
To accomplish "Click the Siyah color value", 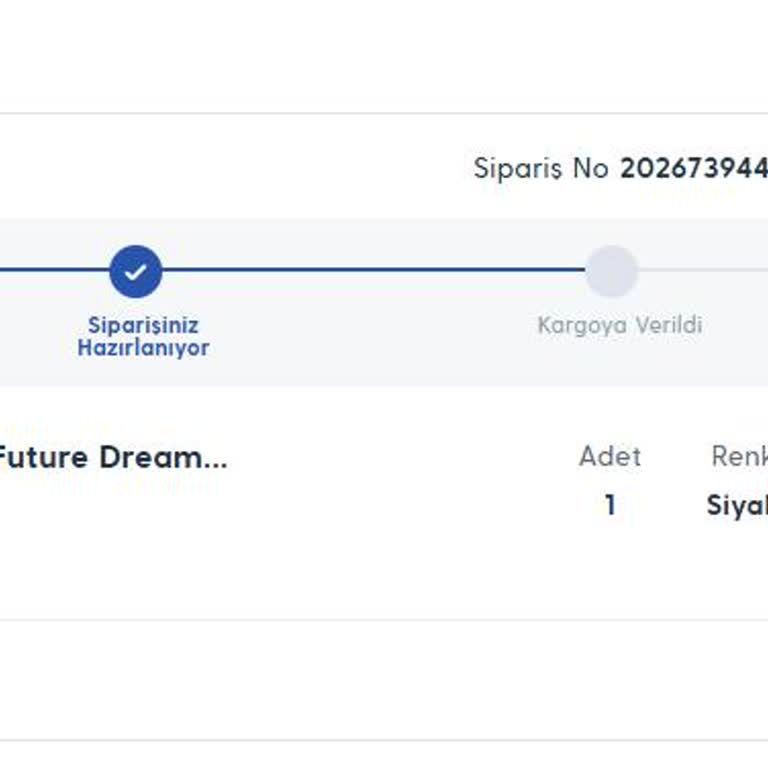I will pyautogui.click(x=737, y=505).
